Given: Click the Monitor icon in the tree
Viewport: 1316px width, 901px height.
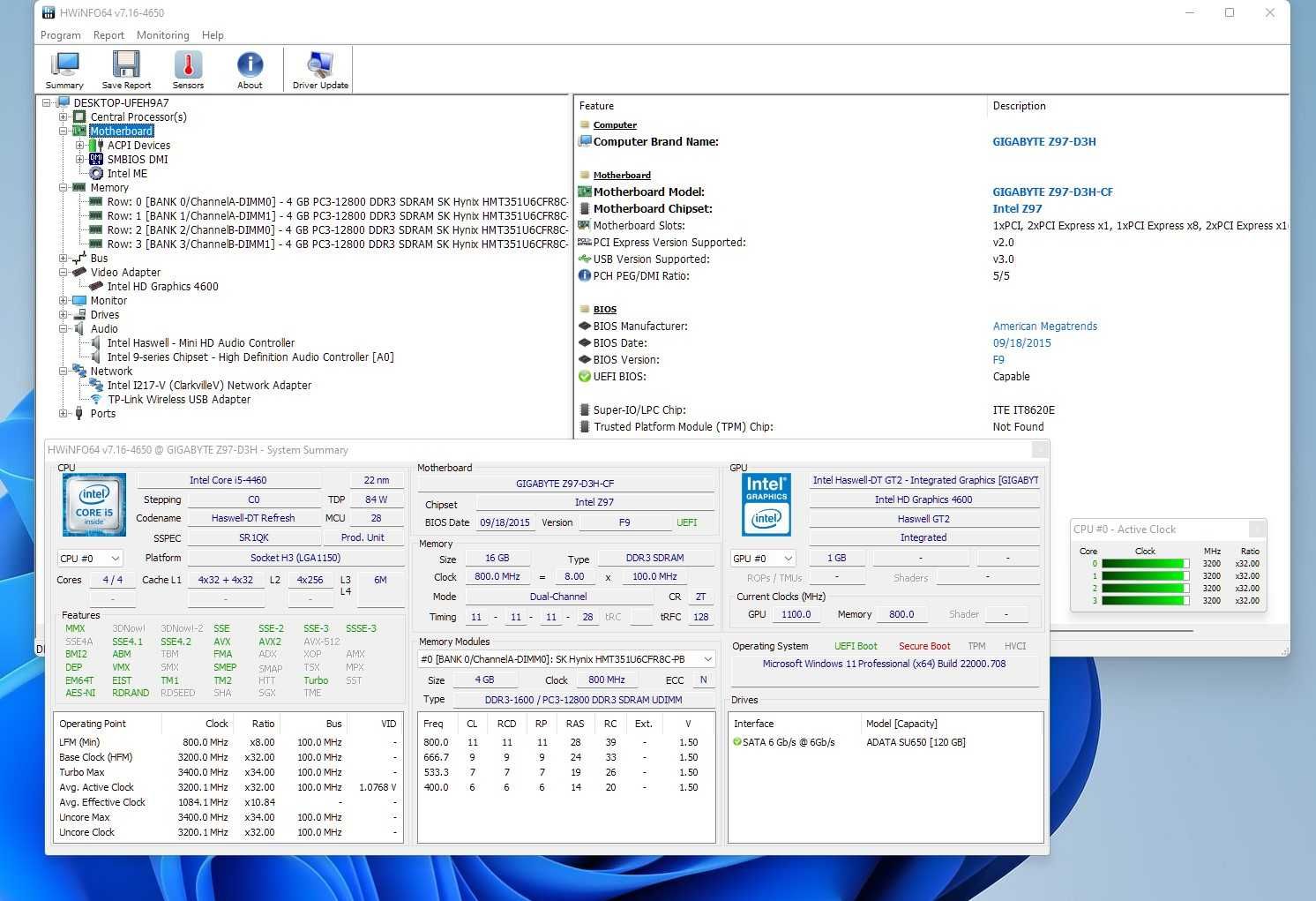Looking at the screenshot, I should (79, 301).
